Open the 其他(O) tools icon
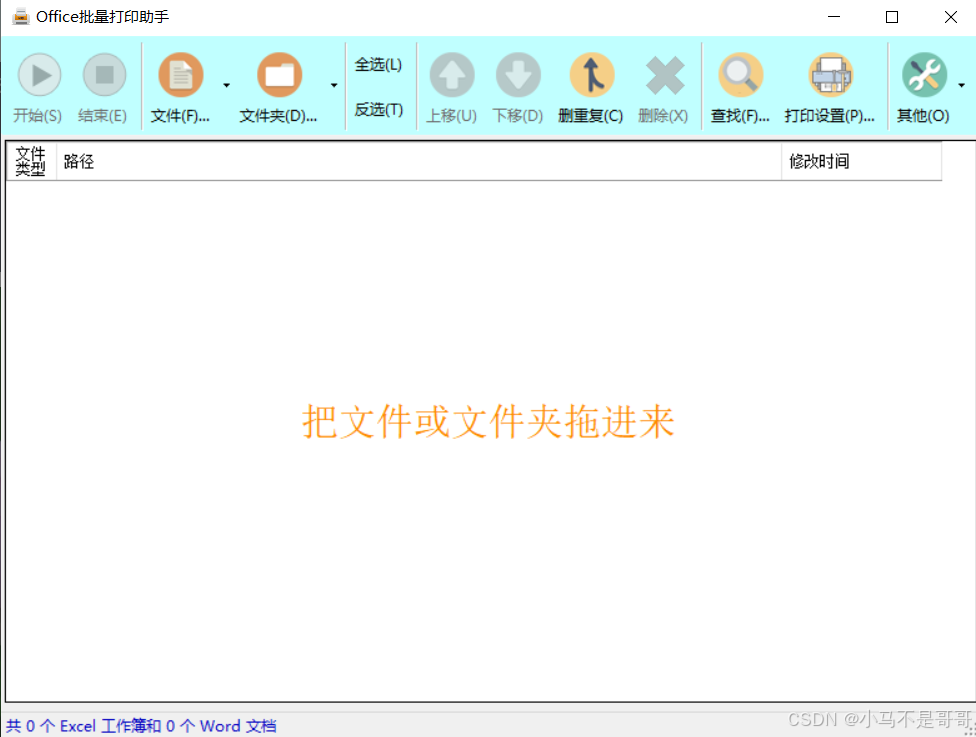 [924, 75]
